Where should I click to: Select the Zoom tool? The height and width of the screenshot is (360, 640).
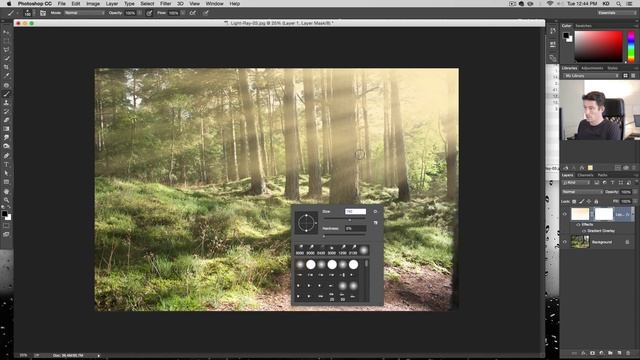tap(6, 200)
